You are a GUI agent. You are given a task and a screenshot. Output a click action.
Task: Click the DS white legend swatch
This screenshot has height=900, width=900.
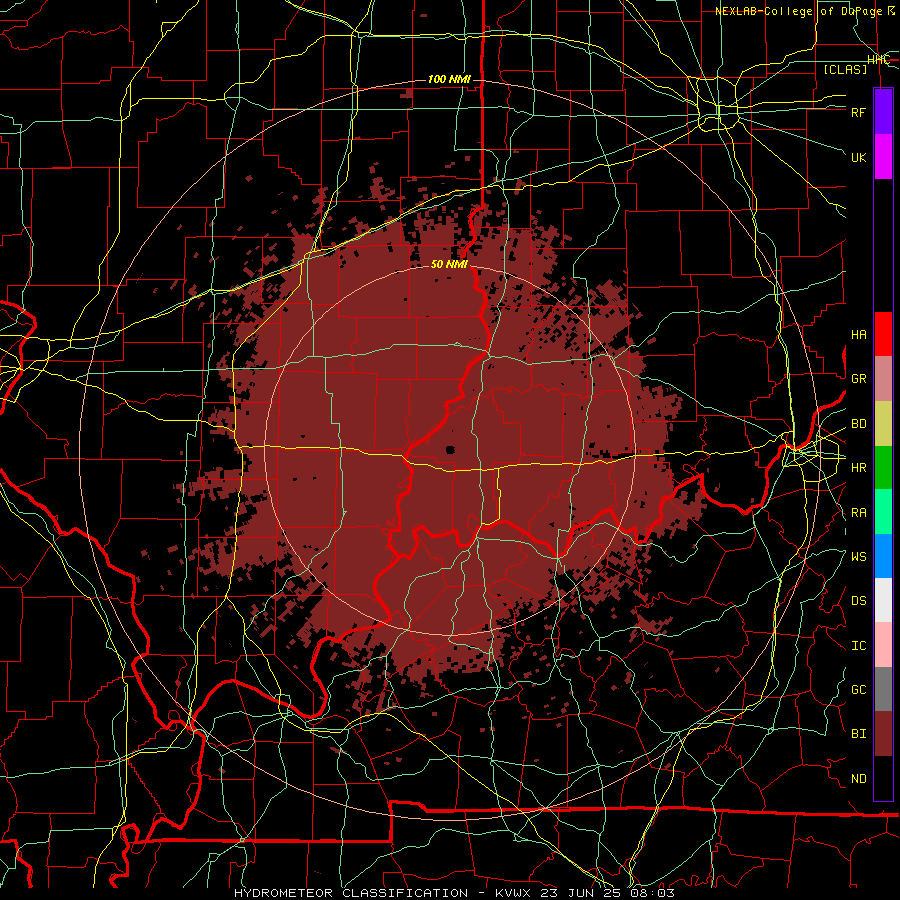point(883,600)
